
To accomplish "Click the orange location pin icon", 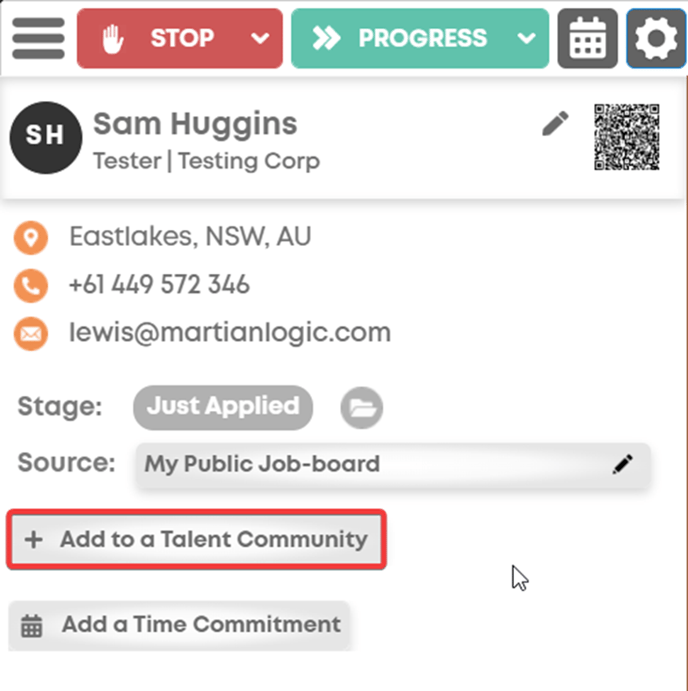I will 31,238.
